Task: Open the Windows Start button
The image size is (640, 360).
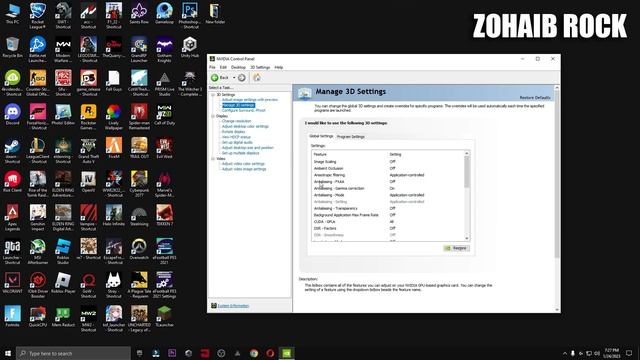Action: 8,353
